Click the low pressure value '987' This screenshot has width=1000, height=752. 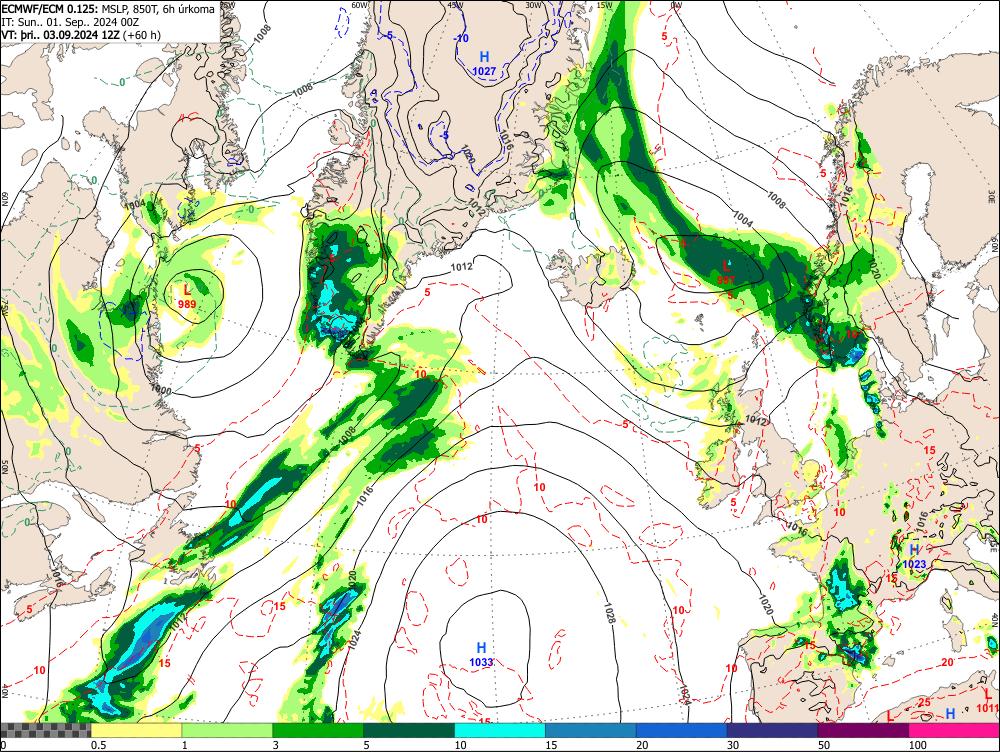pos(726,279)
